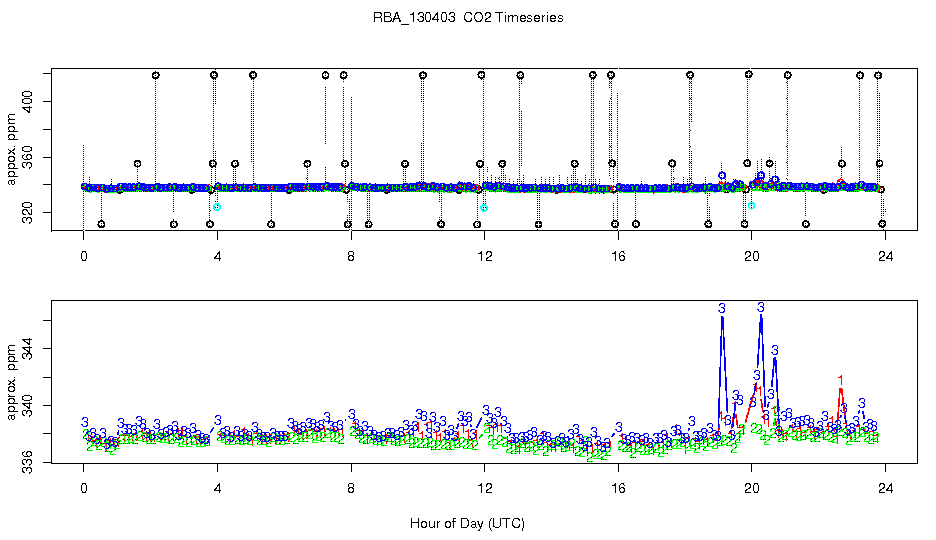Pick hour 16 tick label under lower plot

618,488
